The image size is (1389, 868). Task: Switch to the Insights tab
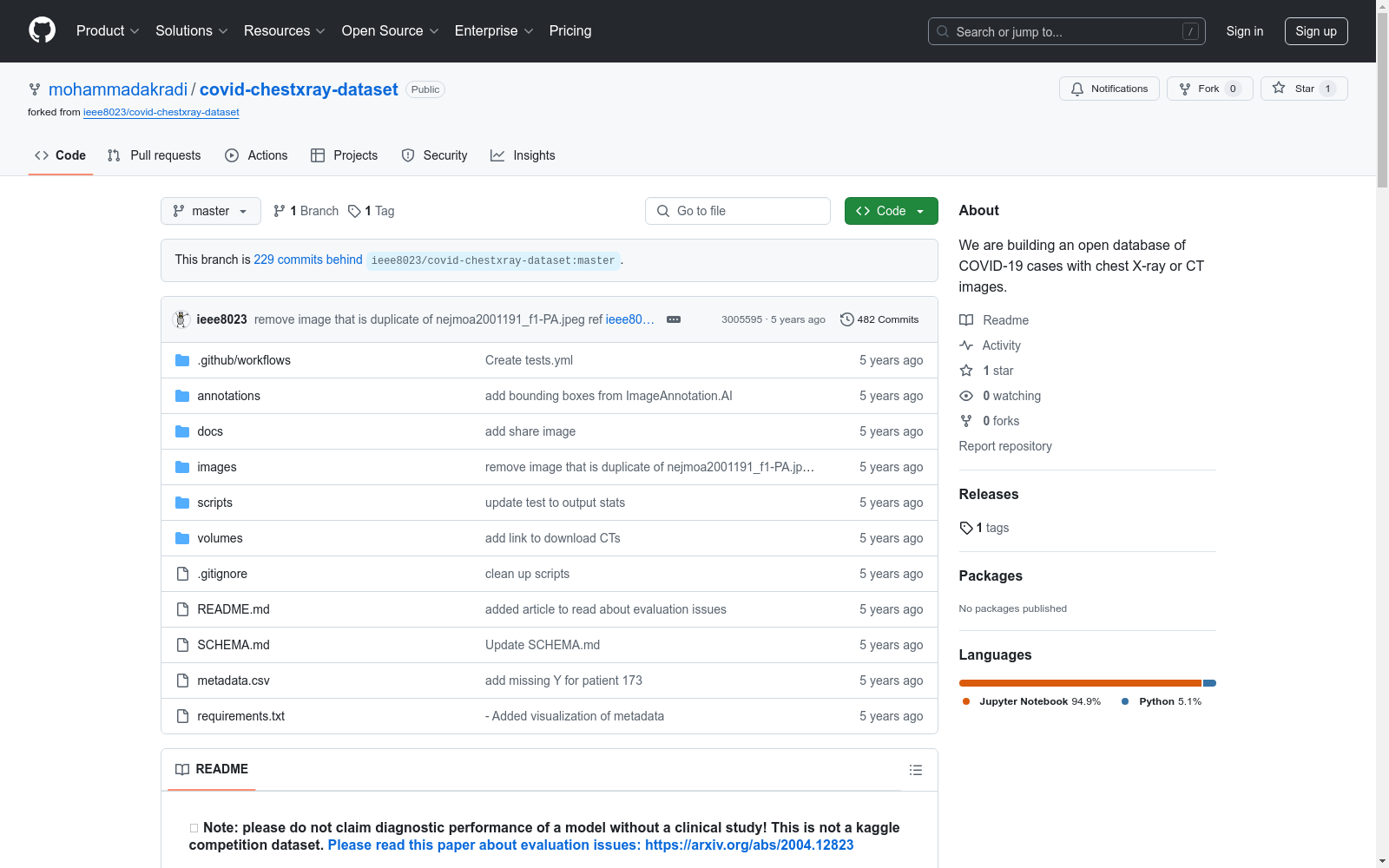(x=523, y=155)
